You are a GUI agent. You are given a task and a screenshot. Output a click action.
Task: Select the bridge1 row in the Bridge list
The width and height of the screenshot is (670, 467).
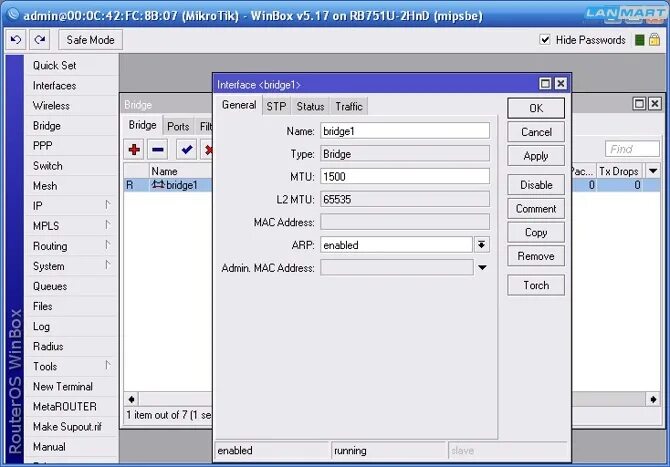(168, 185)
